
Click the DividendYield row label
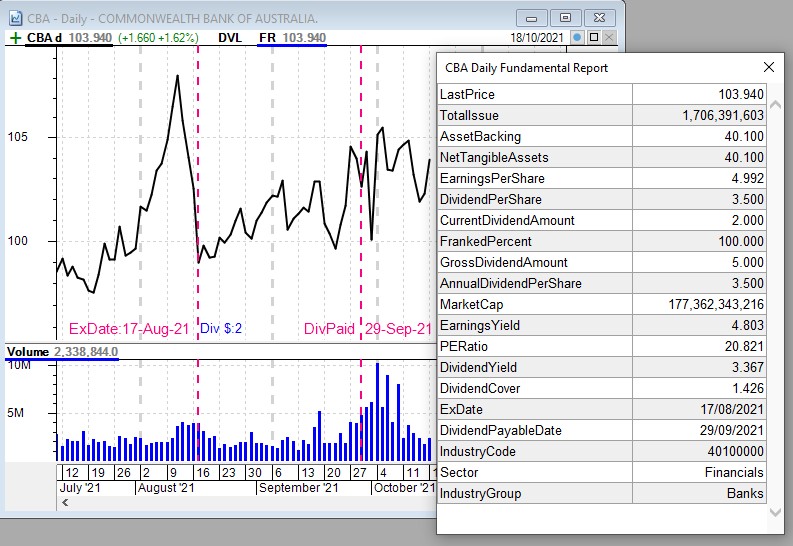click(x=478, y=368)
